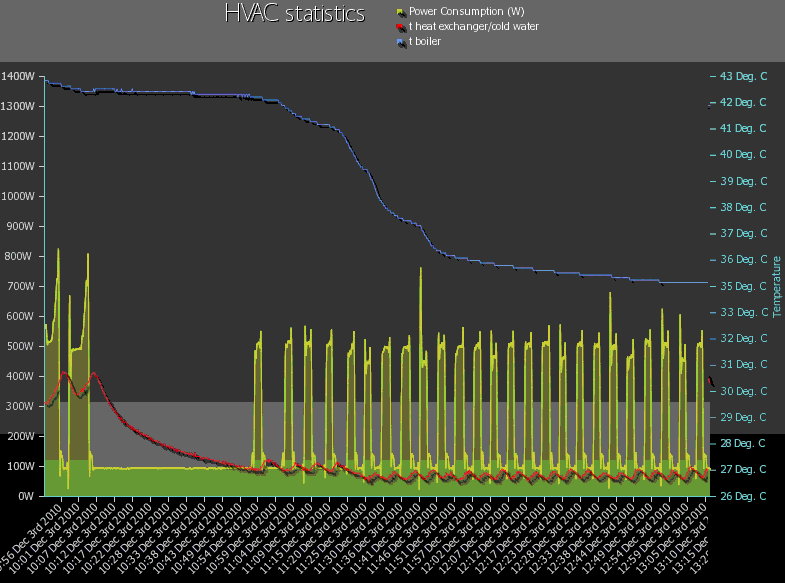Click the HVAC statistics chart title
Image resolution: width=785 pixels, height=583 pixels.
point(295,14)
